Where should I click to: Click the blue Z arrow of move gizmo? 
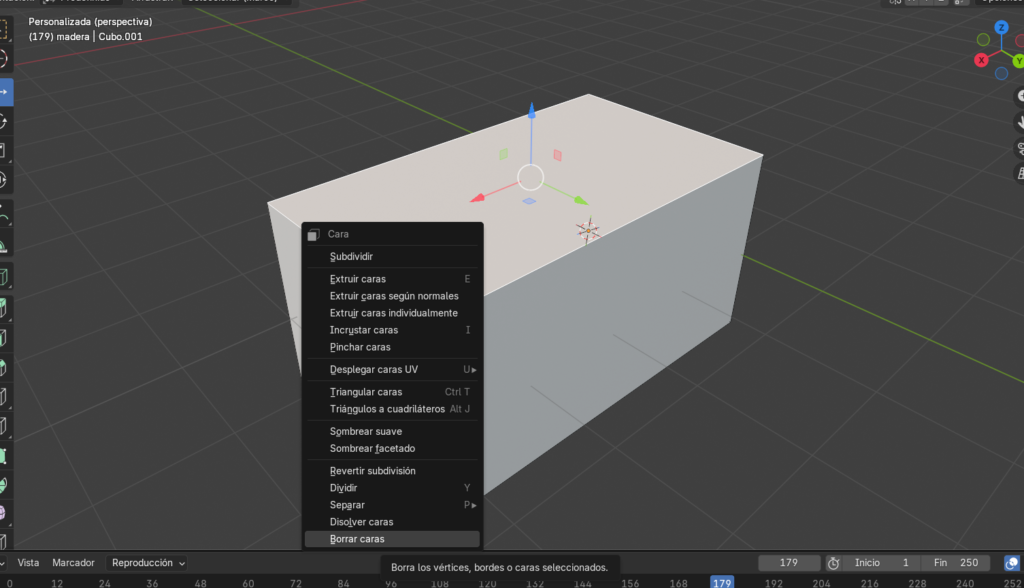pos(532,111)
